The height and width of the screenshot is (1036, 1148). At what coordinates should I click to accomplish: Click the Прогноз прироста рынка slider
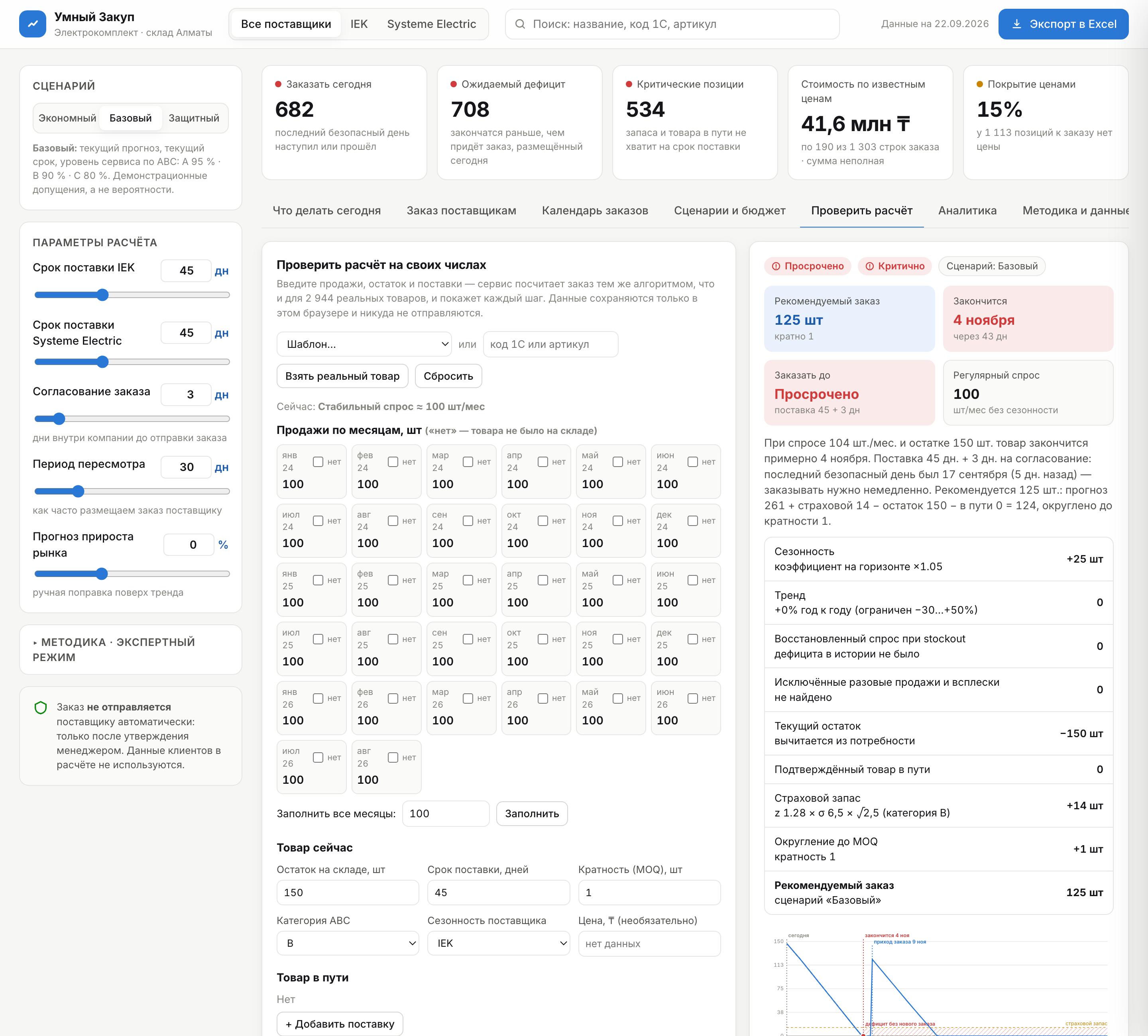132,574
